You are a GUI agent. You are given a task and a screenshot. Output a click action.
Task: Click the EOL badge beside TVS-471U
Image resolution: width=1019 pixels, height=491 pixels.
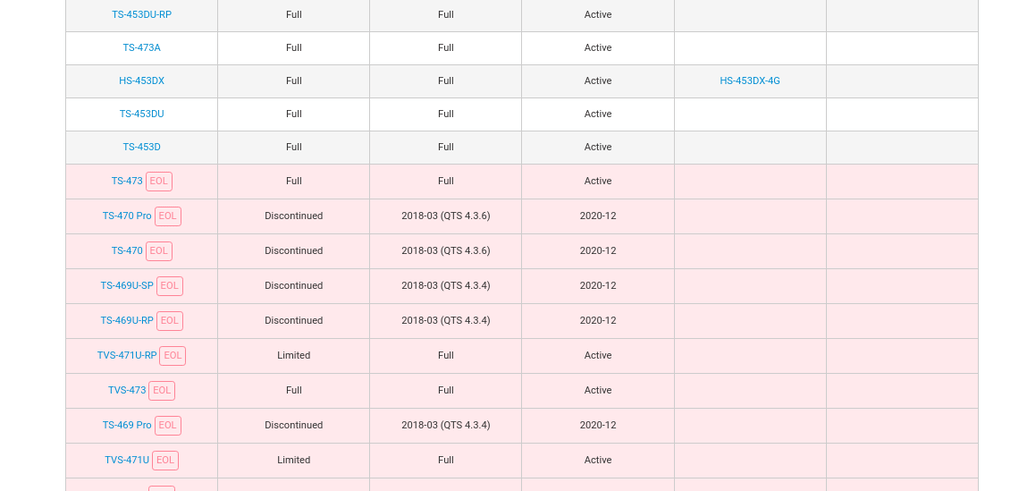(165, 461)
